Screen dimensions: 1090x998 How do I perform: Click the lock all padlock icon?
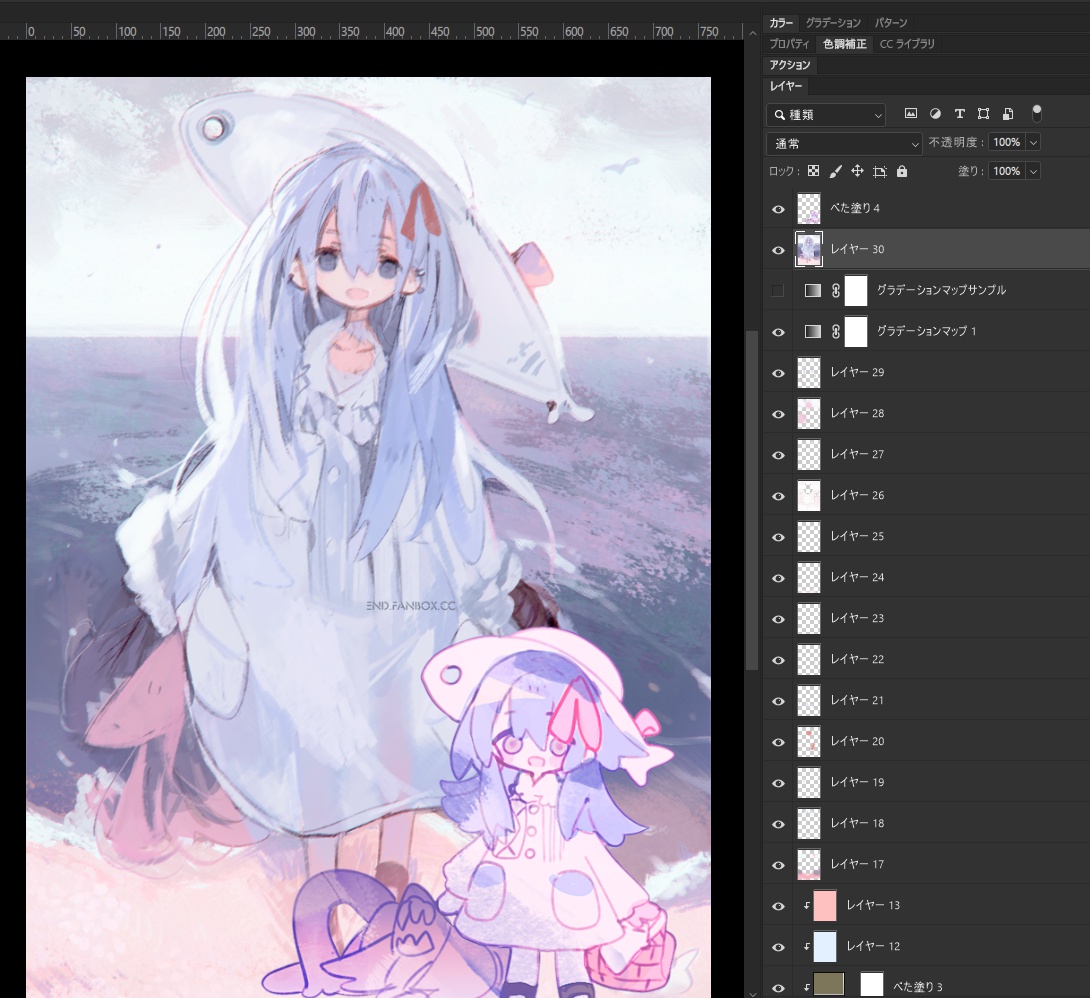902,172
